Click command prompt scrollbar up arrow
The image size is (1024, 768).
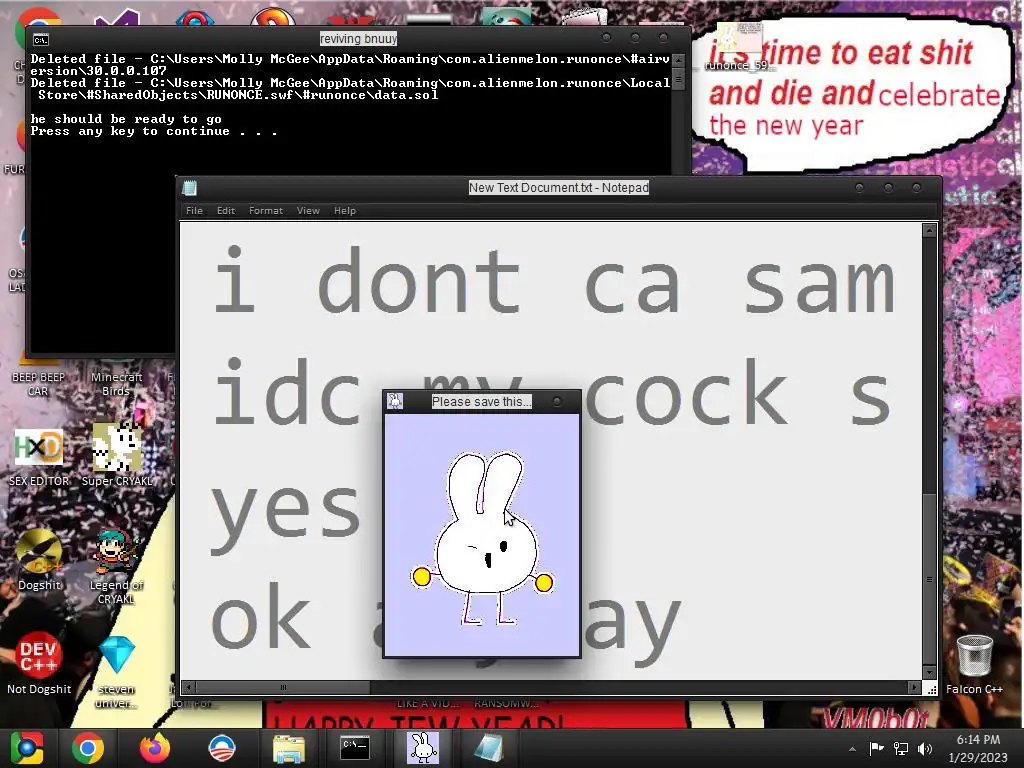click(x=679, y=59)
